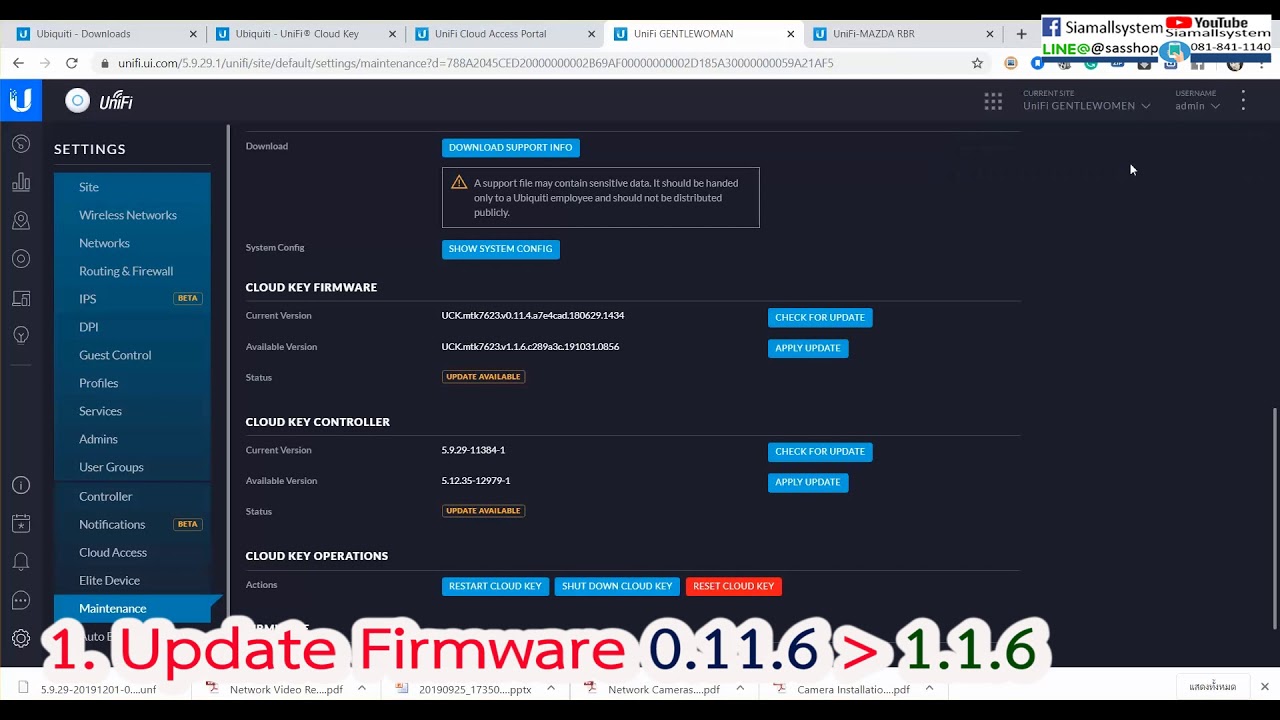Check for update under Cloud Key Controller

(x=820, y=452)
